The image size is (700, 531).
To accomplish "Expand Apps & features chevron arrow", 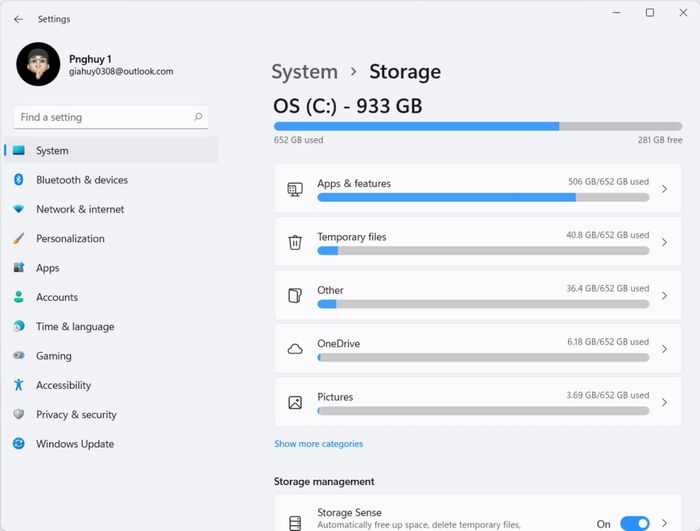I will point(664,189).
